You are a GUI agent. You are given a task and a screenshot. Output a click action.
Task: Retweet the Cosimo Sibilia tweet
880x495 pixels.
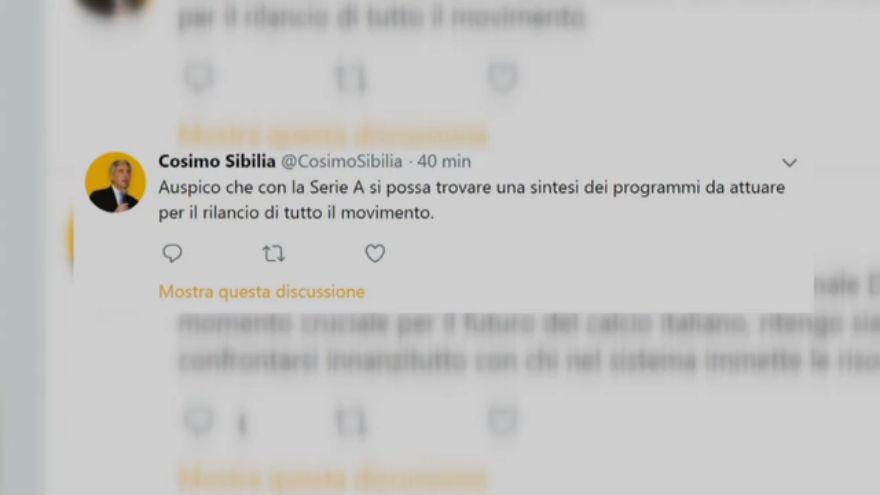(x=273, y=254)
